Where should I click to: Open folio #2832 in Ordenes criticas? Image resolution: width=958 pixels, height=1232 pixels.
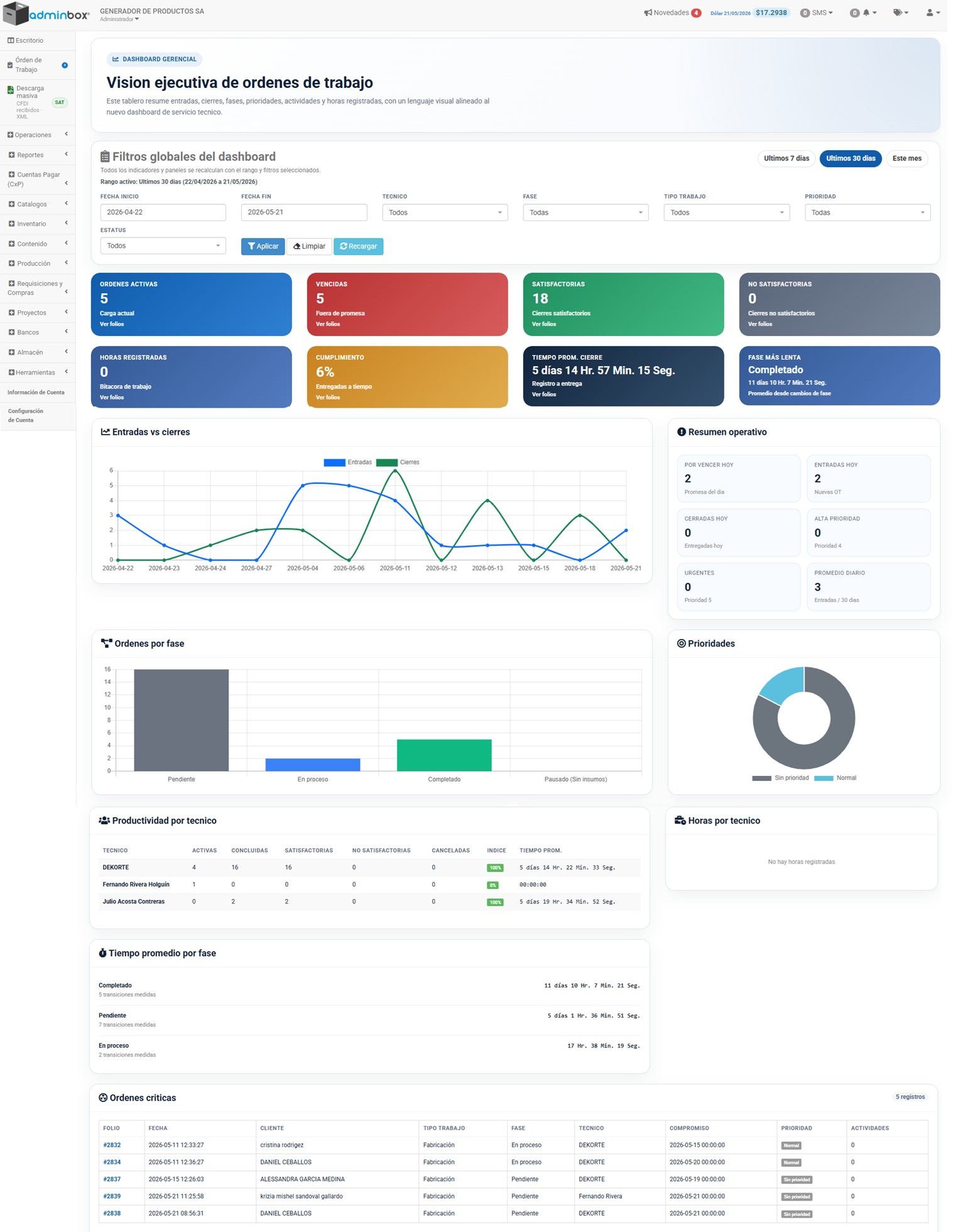point(112,1145)
